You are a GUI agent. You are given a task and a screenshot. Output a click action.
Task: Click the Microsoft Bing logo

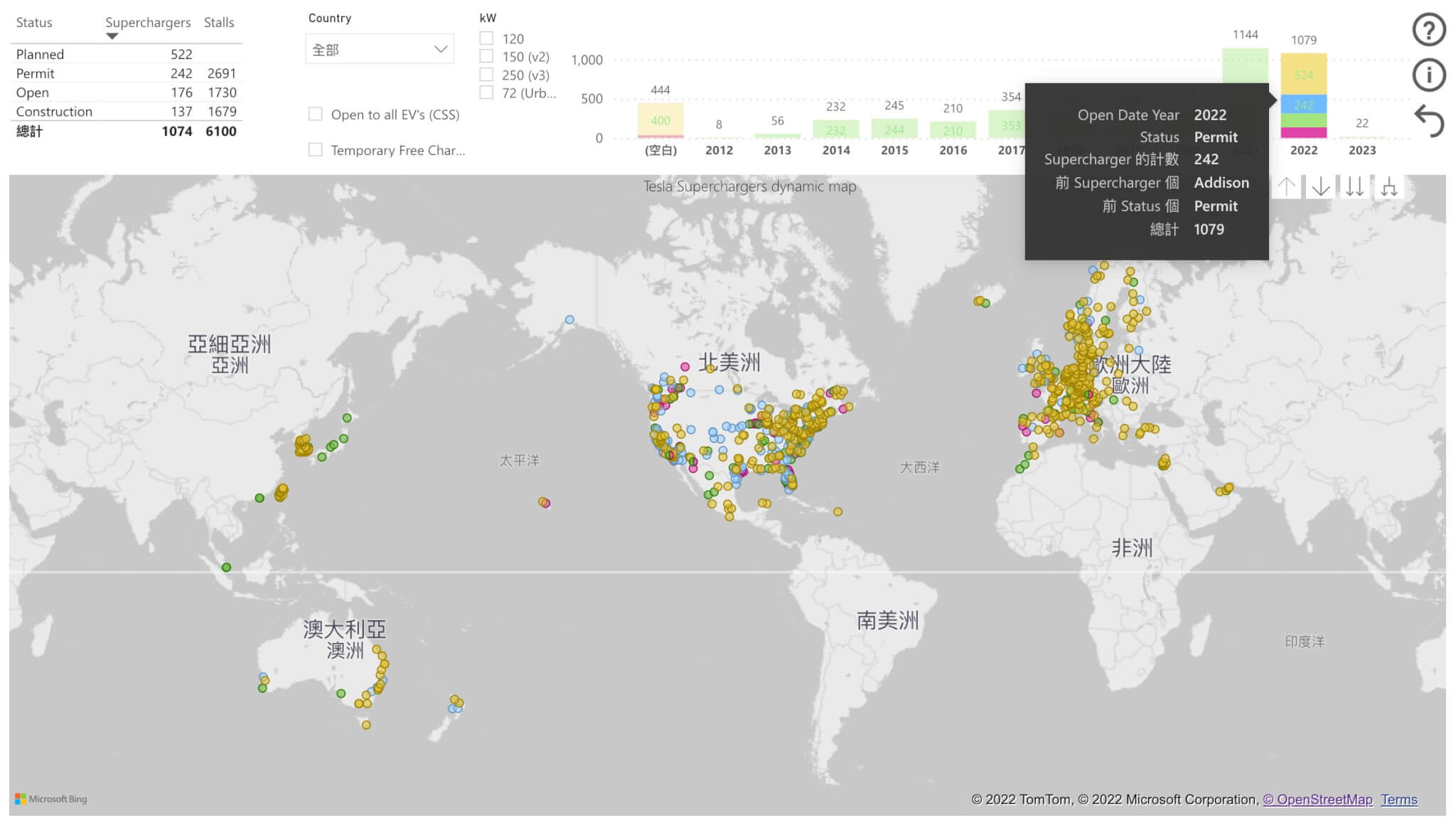tap(51, 799)
